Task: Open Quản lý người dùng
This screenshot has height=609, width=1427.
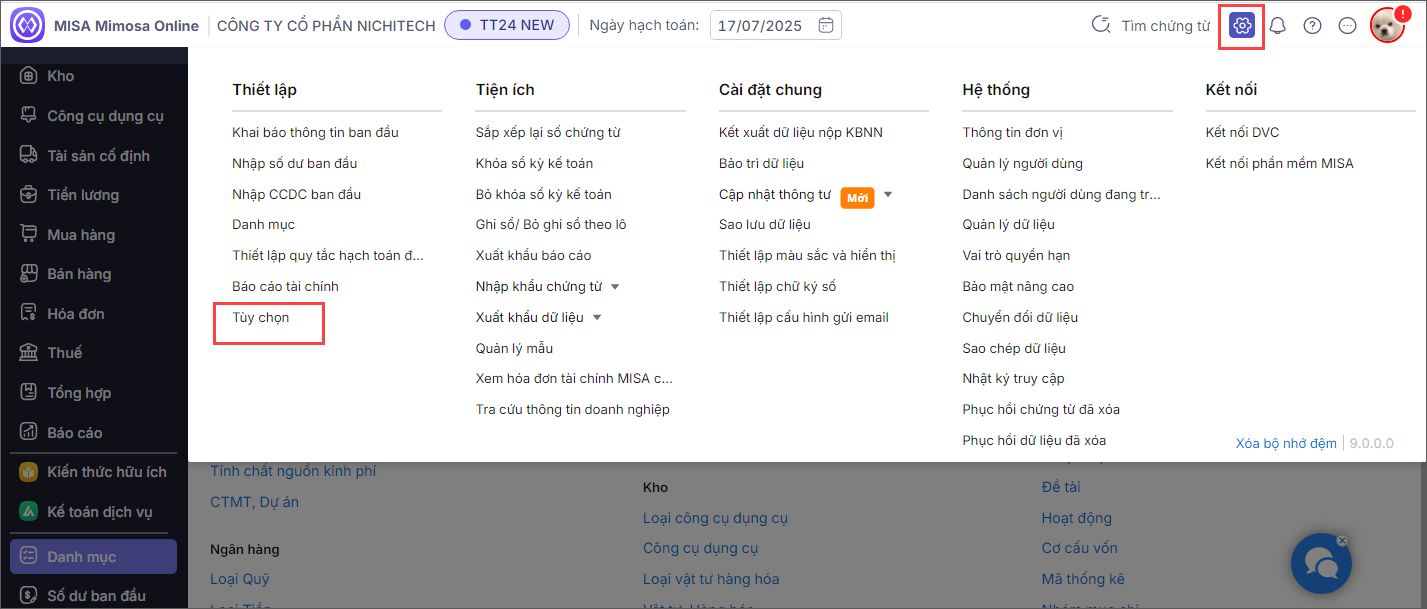Action: click(x=1023, y=163)
